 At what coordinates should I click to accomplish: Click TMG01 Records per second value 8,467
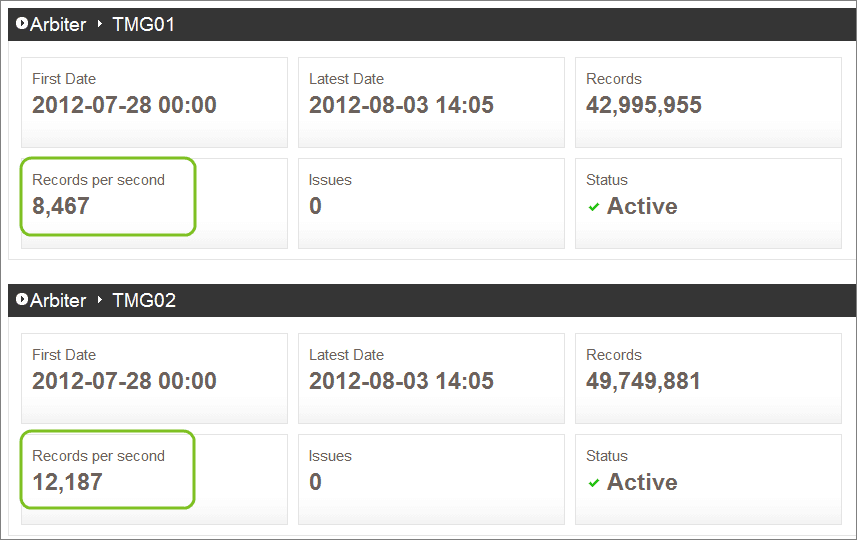[x=61, y=207]
